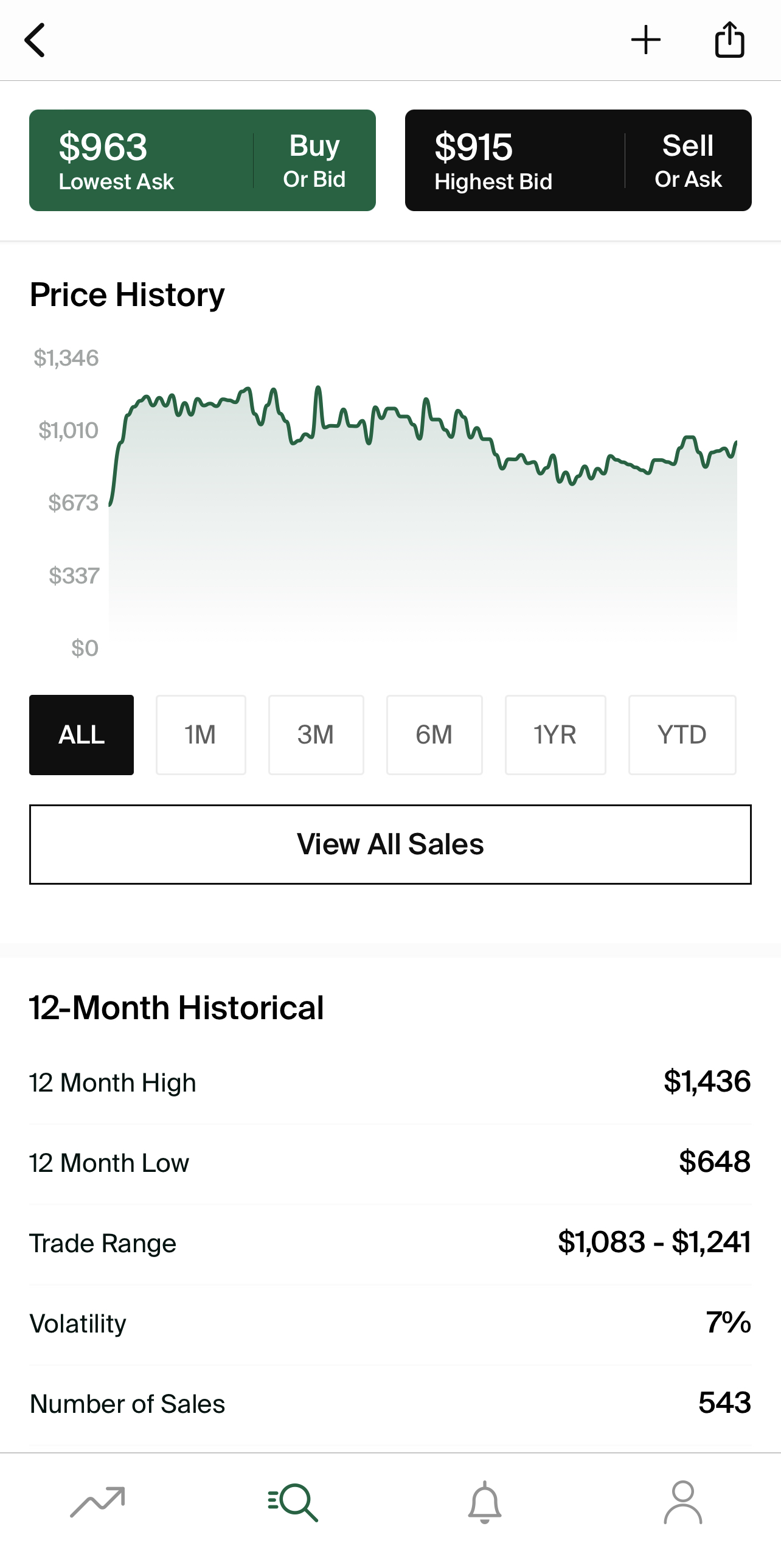Tap the plus icon to add item
781x1568 pixels.
point(645,40)
